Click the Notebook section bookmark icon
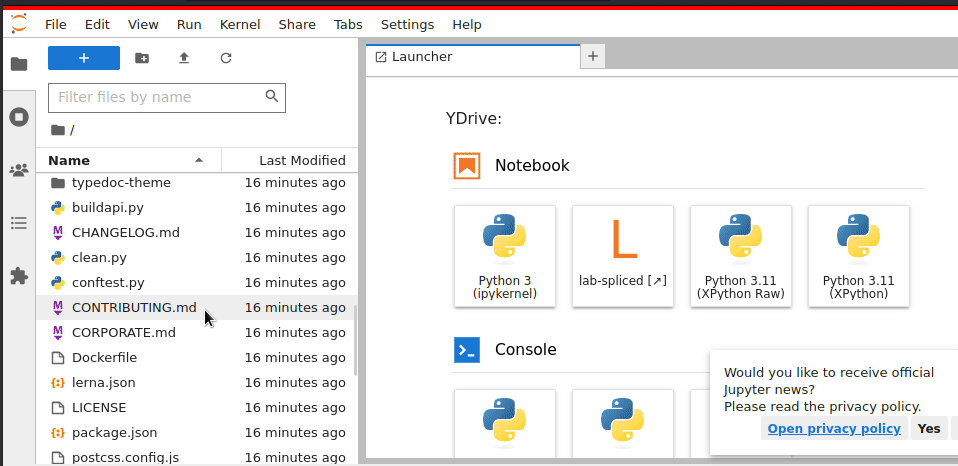958x466 pixels. [x=467, y=166]
